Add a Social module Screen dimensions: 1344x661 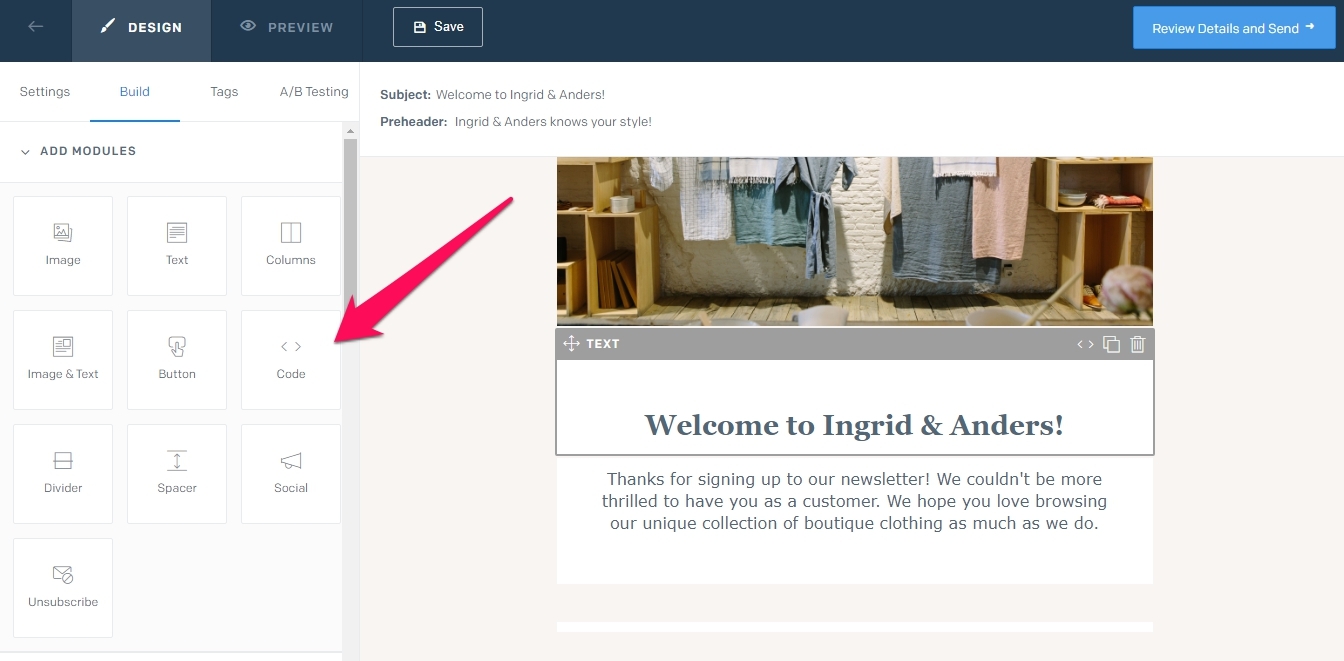[x=291, y=474]
